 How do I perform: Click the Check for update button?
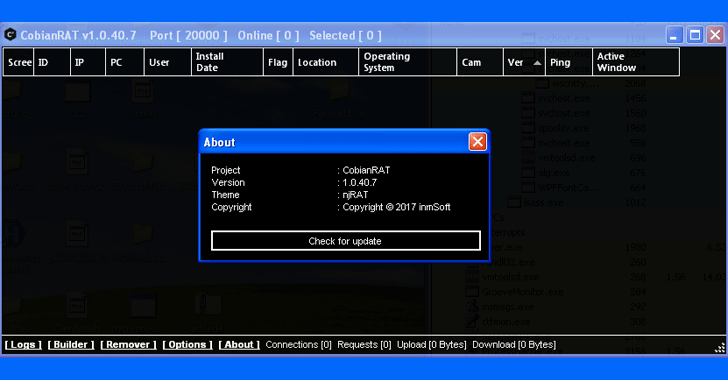(345, 241)
